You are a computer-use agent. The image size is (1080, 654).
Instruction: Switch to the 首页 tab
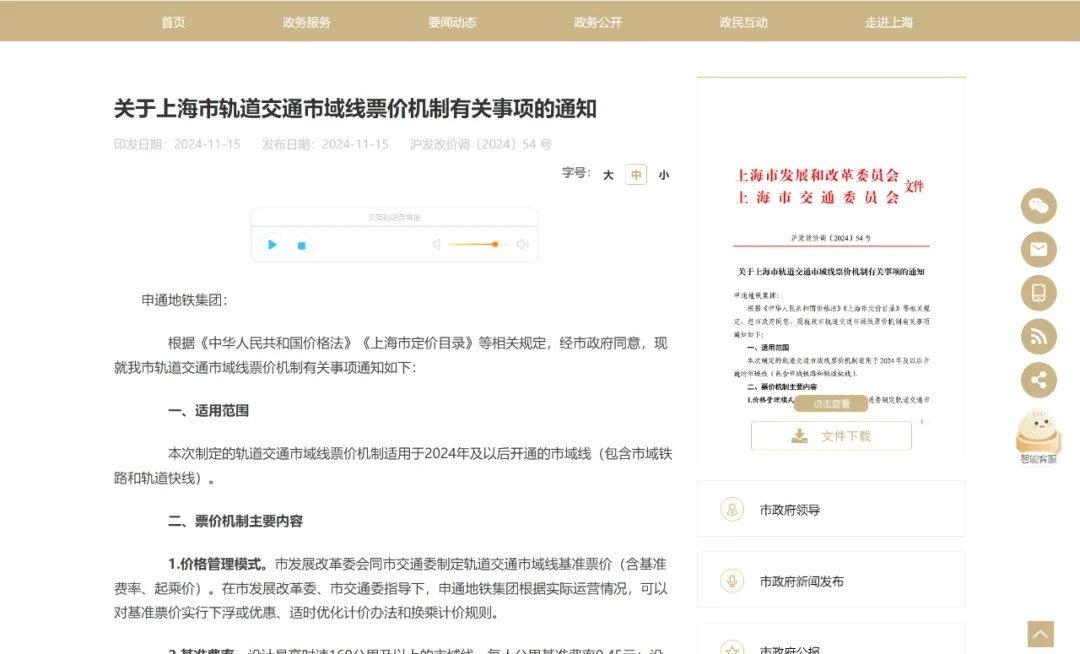[172, 20]
